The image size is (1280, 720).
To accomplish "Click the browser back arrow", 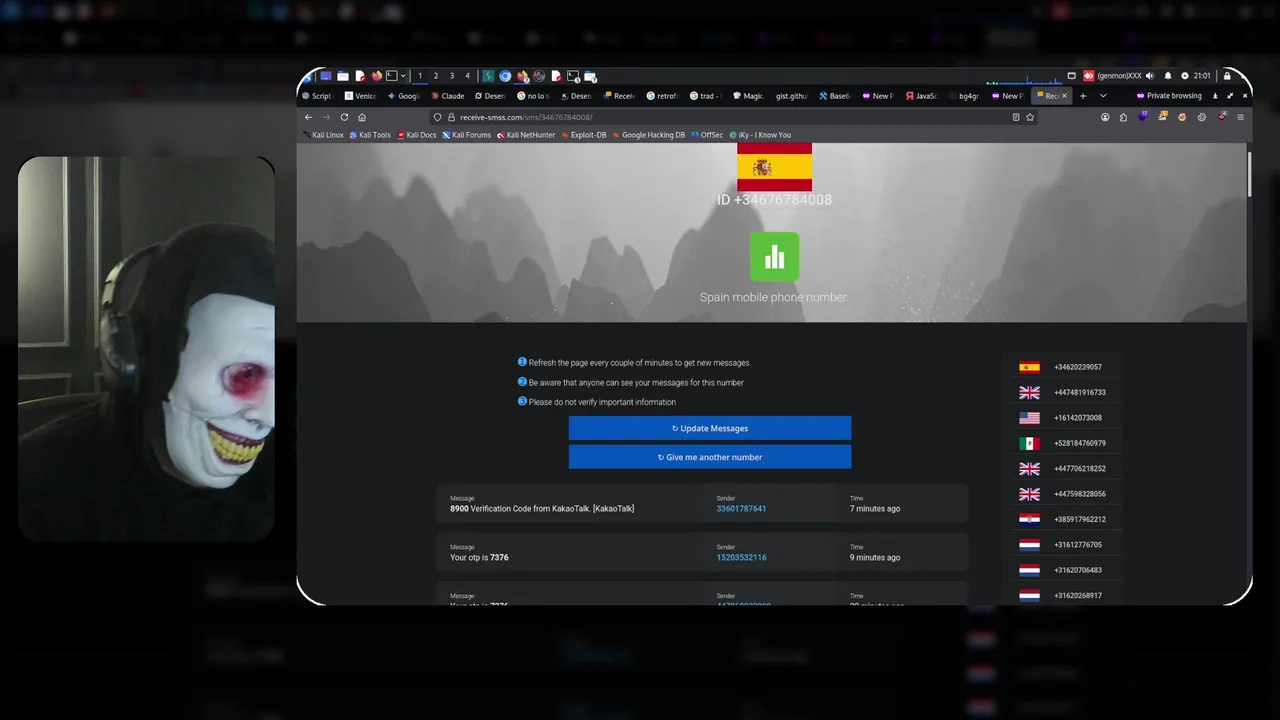I will (x=308, y=117).
